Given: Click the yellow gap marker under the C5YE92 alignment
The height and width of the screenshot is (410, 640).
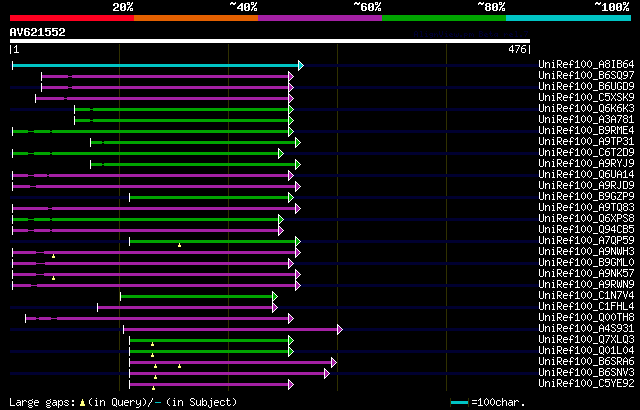Looking at the screenshot, I should [153, 388].
